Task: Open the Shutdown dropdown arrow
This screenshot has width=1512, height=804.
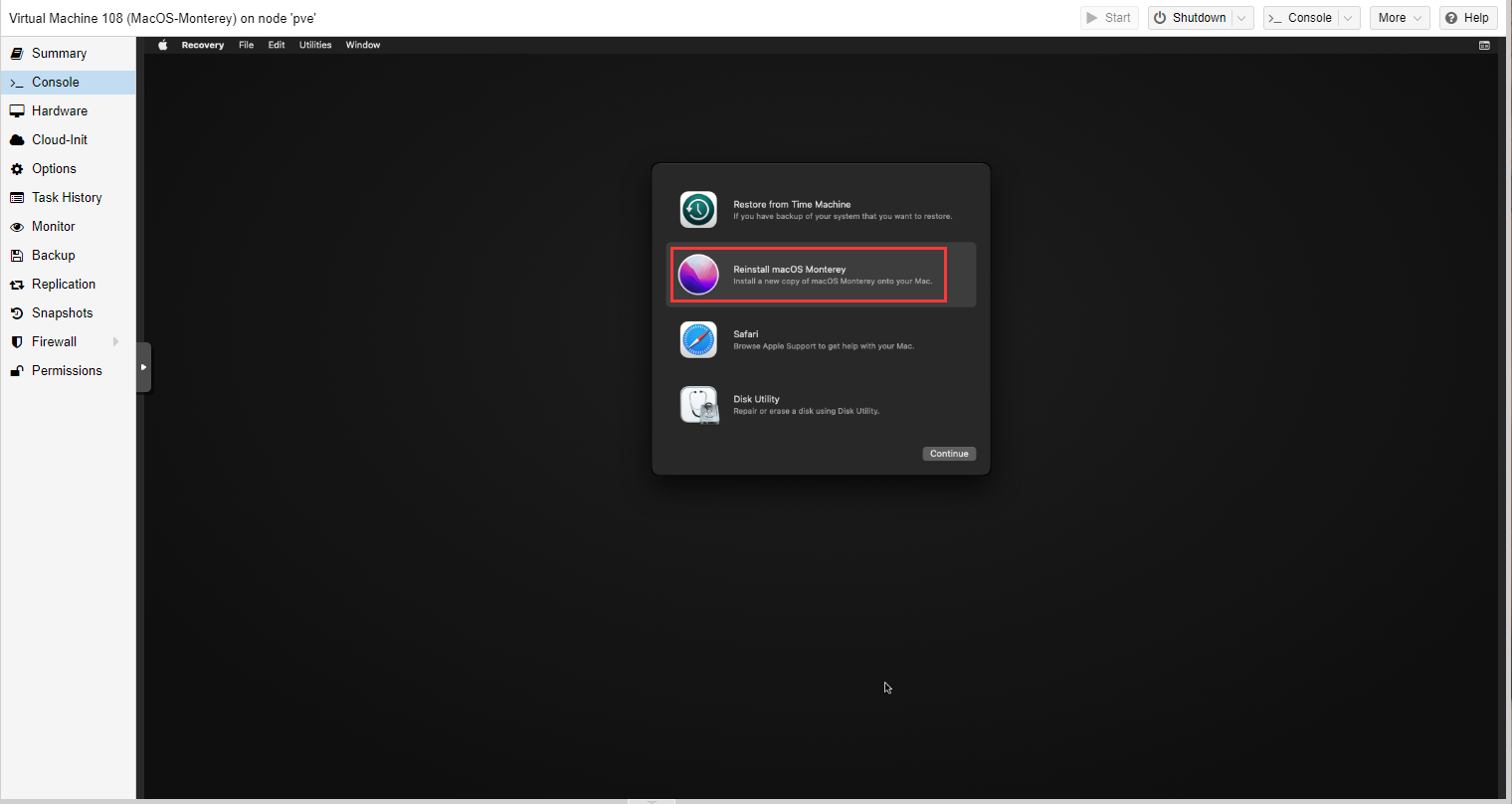Action: coord(1241,18)
